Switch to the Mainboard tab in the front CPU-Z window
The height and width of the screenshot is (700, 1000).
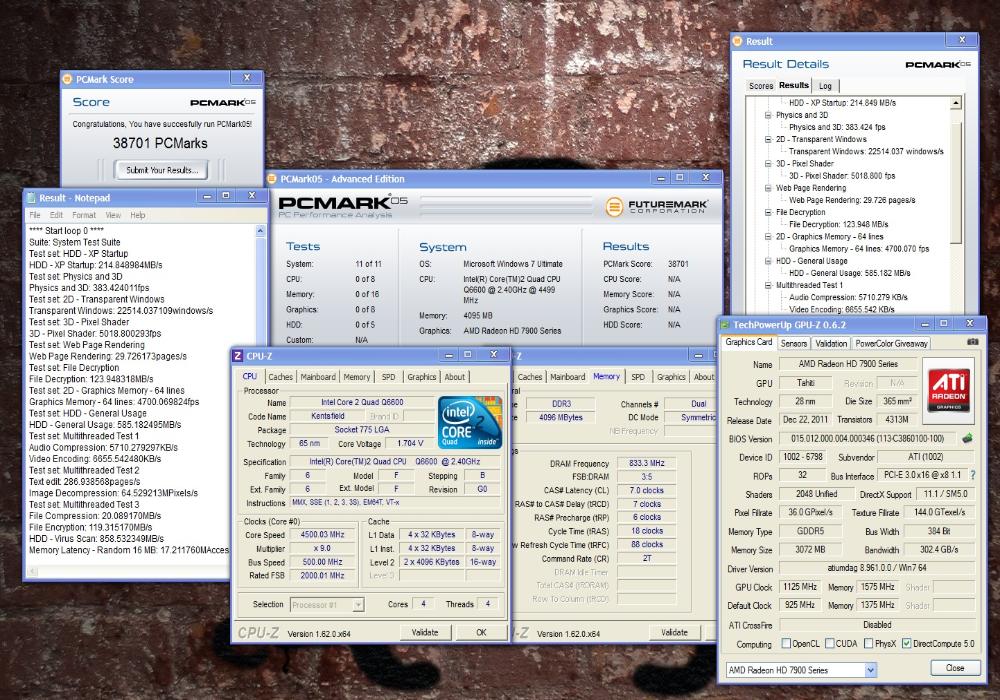tap(318, 377)
